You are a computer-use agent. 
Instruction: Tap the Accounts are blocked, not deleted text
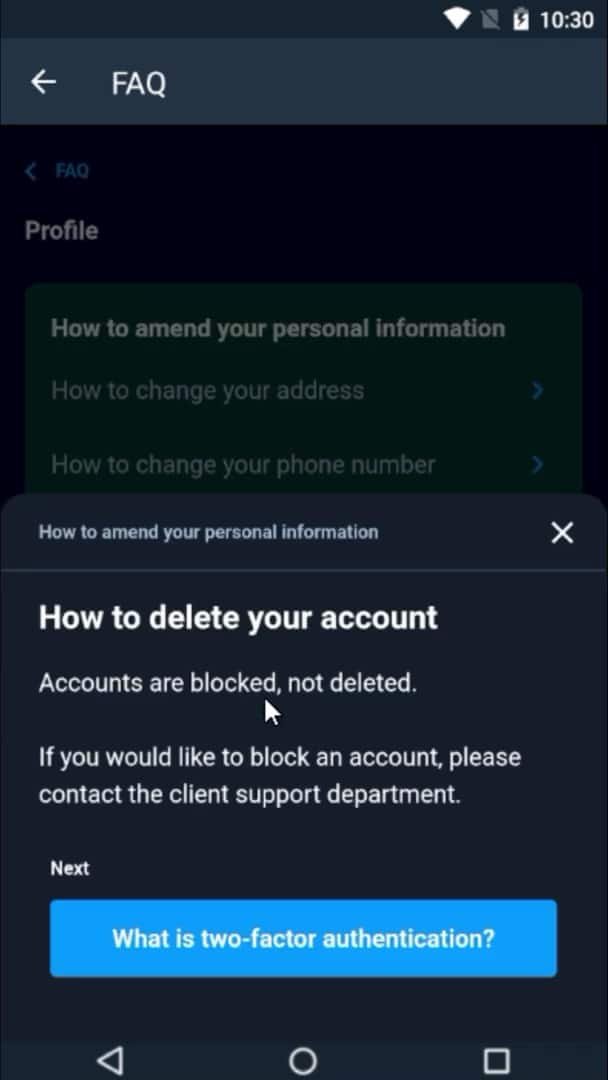click(x=227, y=682)
